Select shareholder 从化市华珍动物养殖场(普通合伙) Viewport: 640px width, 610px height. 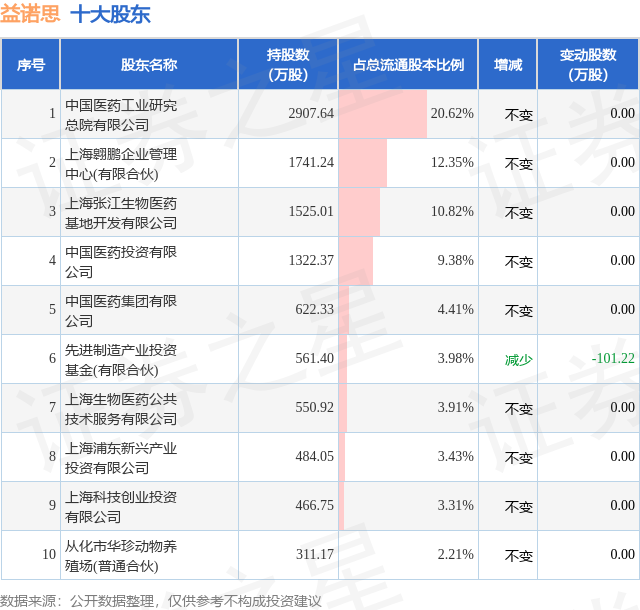tap(121, 556)
